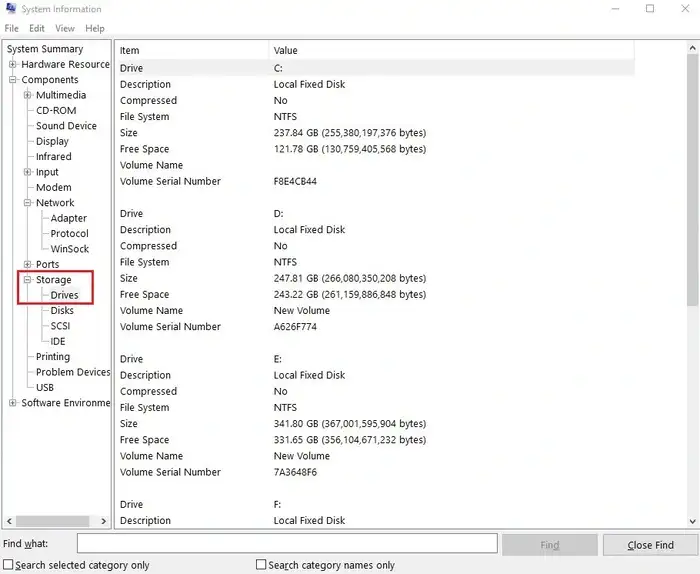Enable Search category names only checkbox

point(261,565)
